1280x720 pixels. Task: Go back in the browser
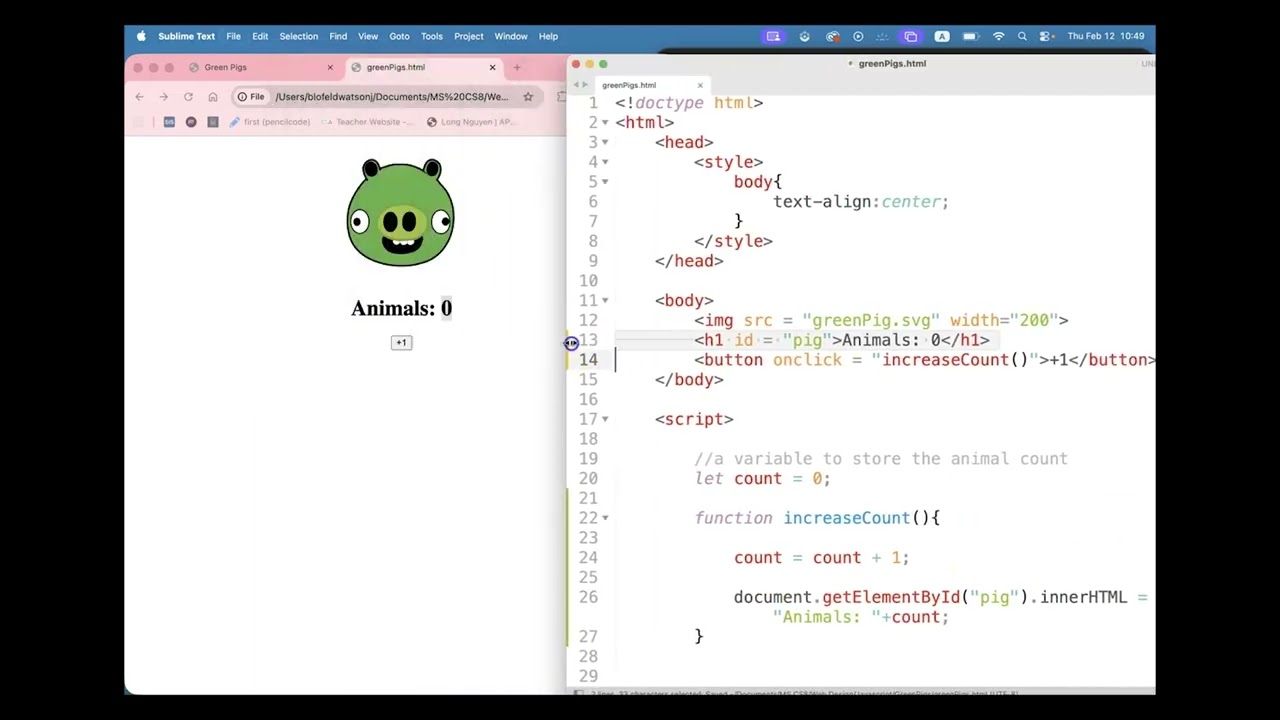[139, 97]
